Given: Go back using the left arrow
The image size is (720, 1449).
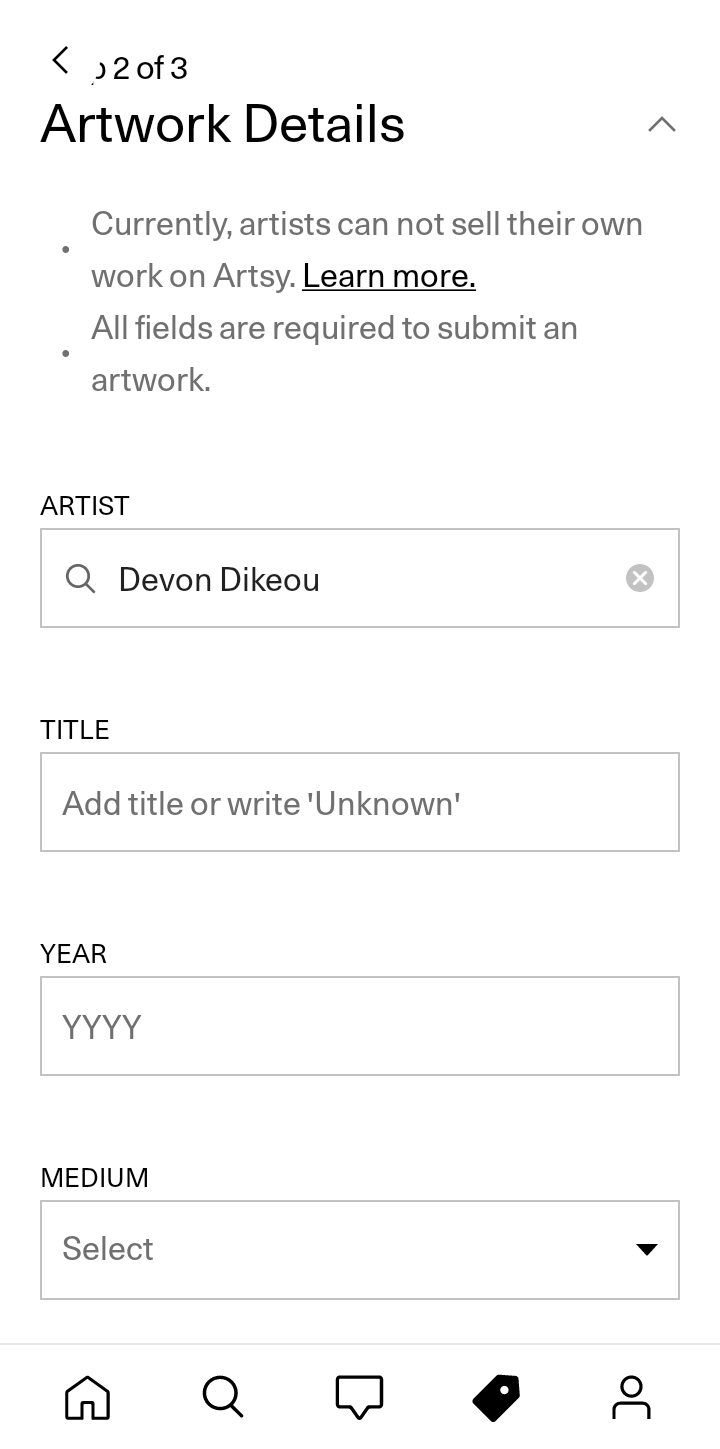Looking at the screenshot, I should pyautogui.click(x=61, y=60).
